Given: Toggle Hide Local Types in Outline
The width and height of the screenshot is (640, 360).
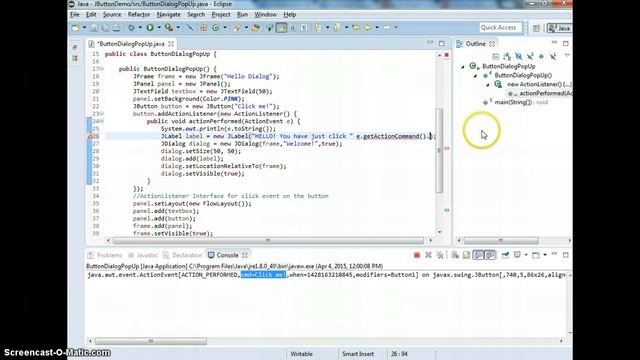Looking at the screenshot, I should 553,56.
